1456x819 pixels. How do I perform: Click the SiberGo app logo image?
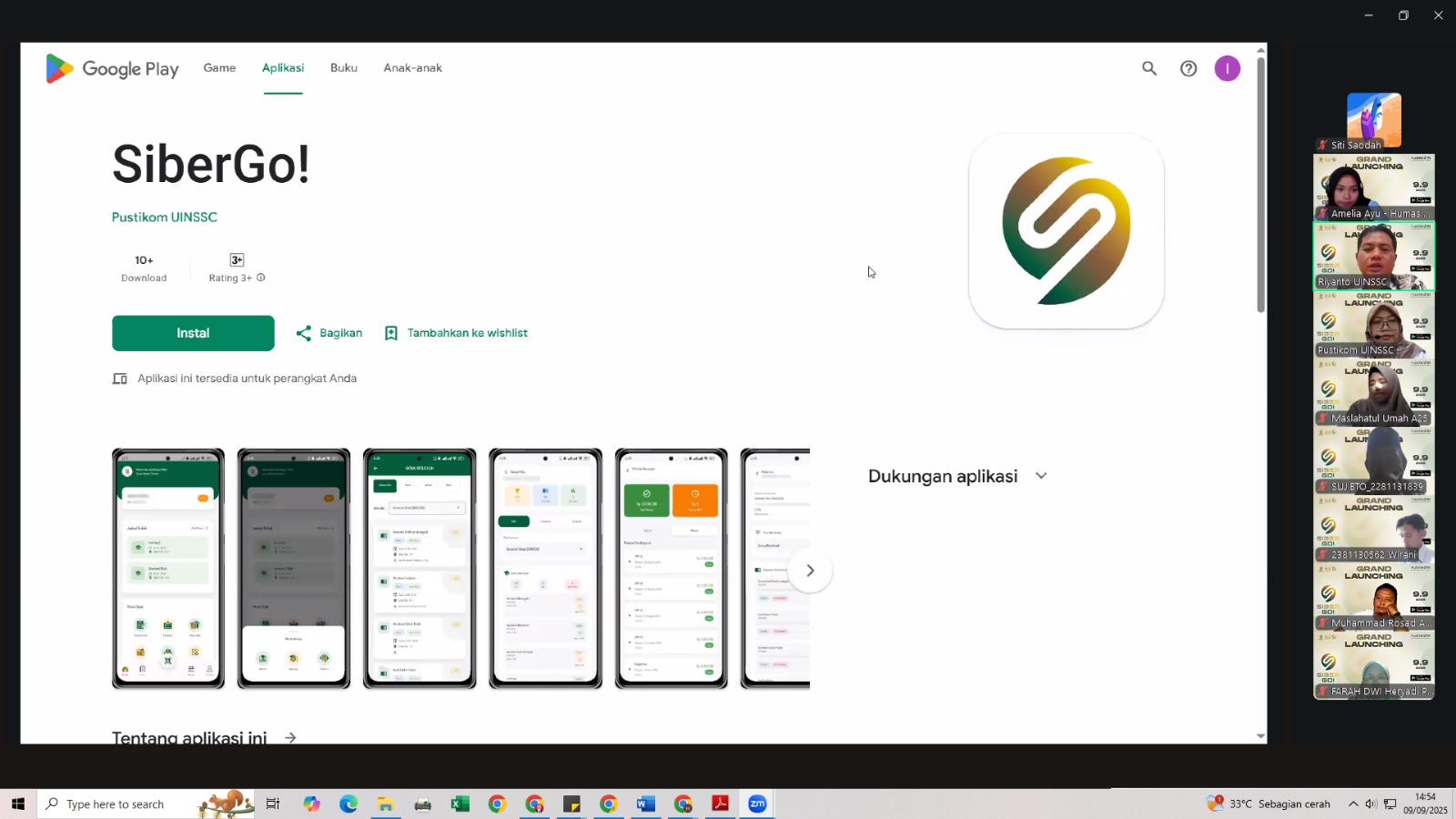1066,231
